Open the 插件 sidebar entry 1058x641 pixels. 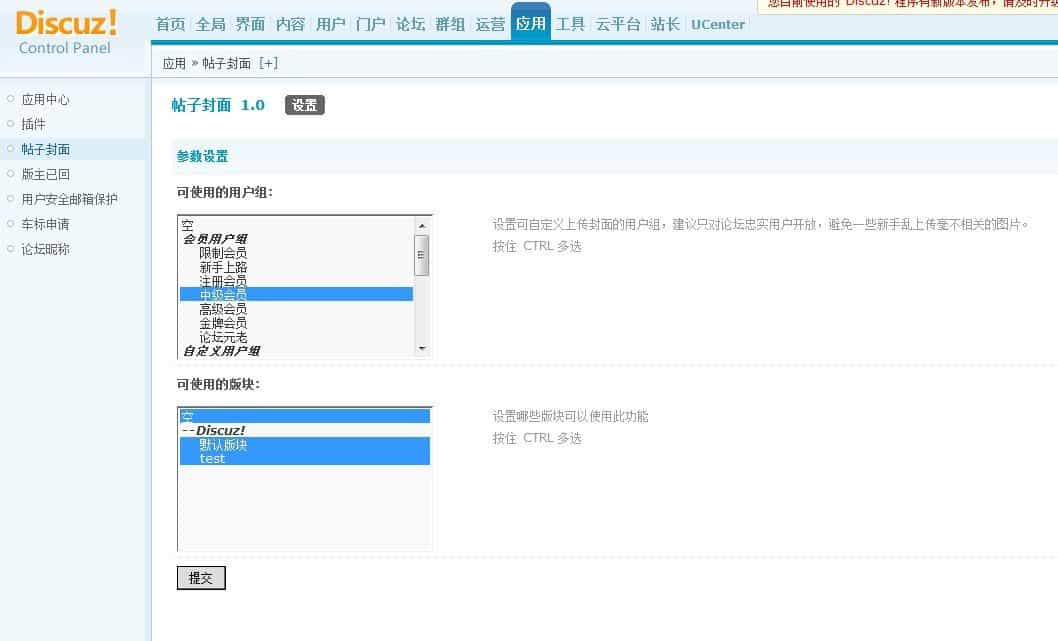pyautogui.click(x=33, y=124)
